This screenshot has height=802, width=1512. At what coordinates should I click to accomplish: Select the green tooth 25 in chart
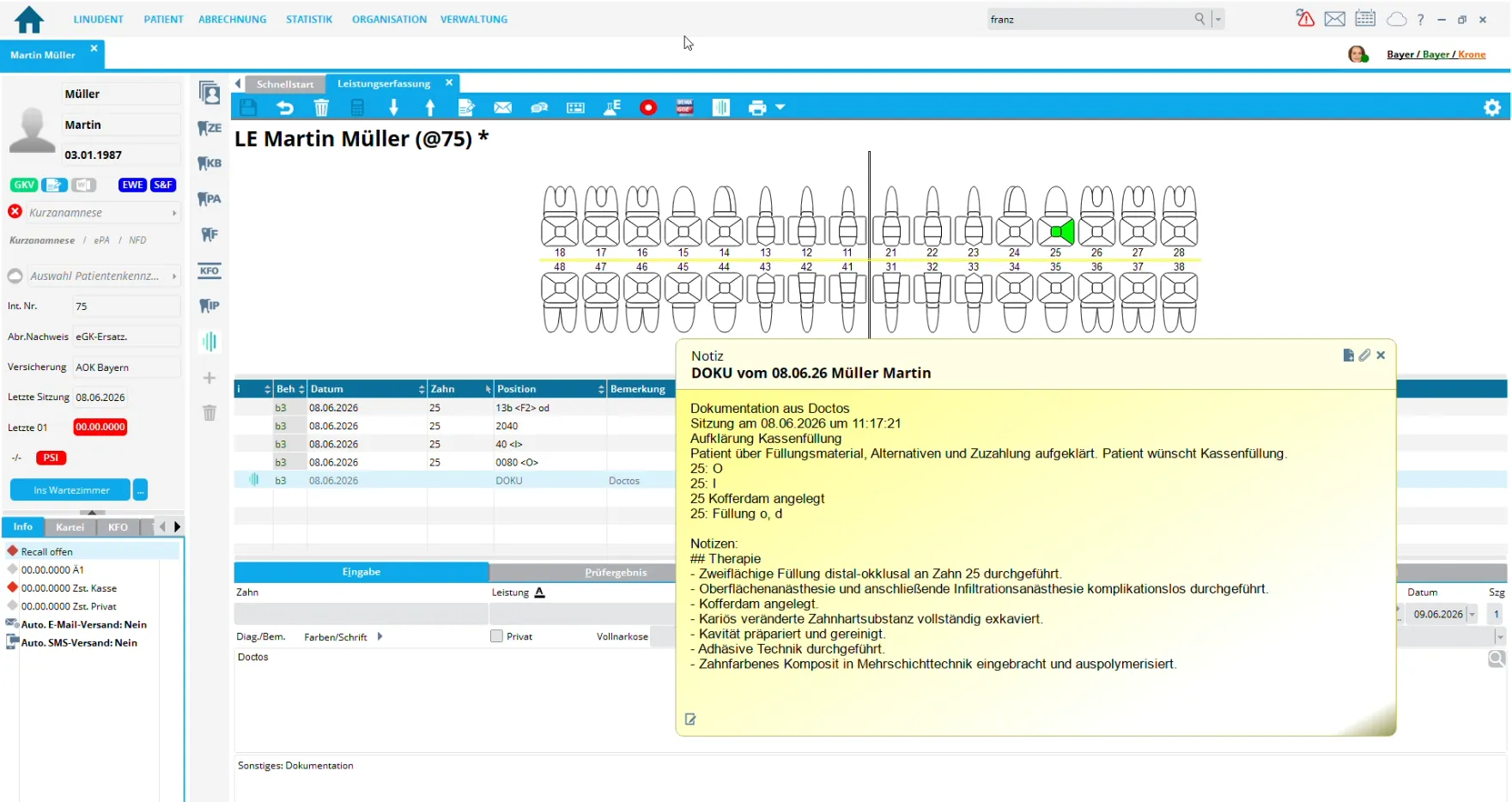click(x=1055, y=232)
